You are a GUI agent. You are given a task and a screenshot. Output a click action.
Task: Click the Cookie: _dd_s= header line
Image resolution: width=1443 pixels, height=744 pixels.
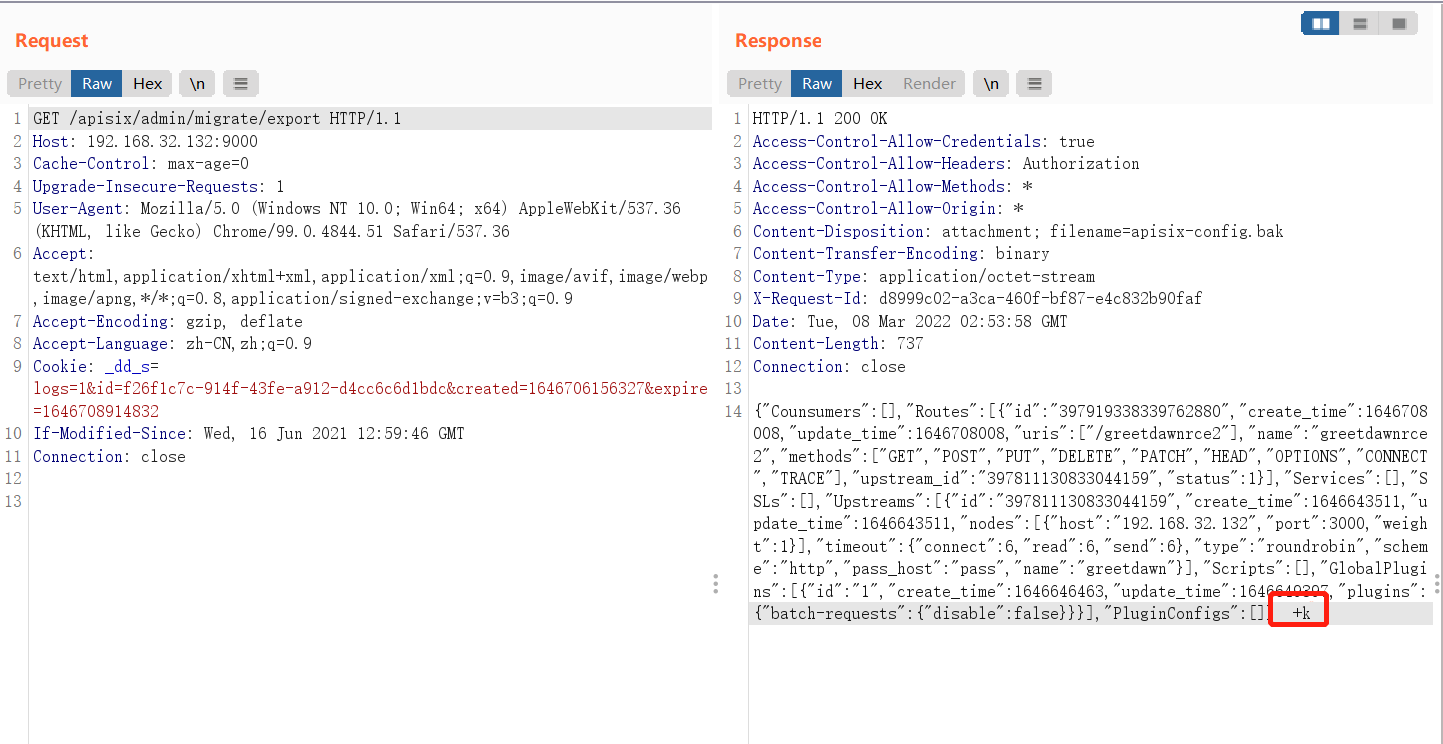(370, 389)
